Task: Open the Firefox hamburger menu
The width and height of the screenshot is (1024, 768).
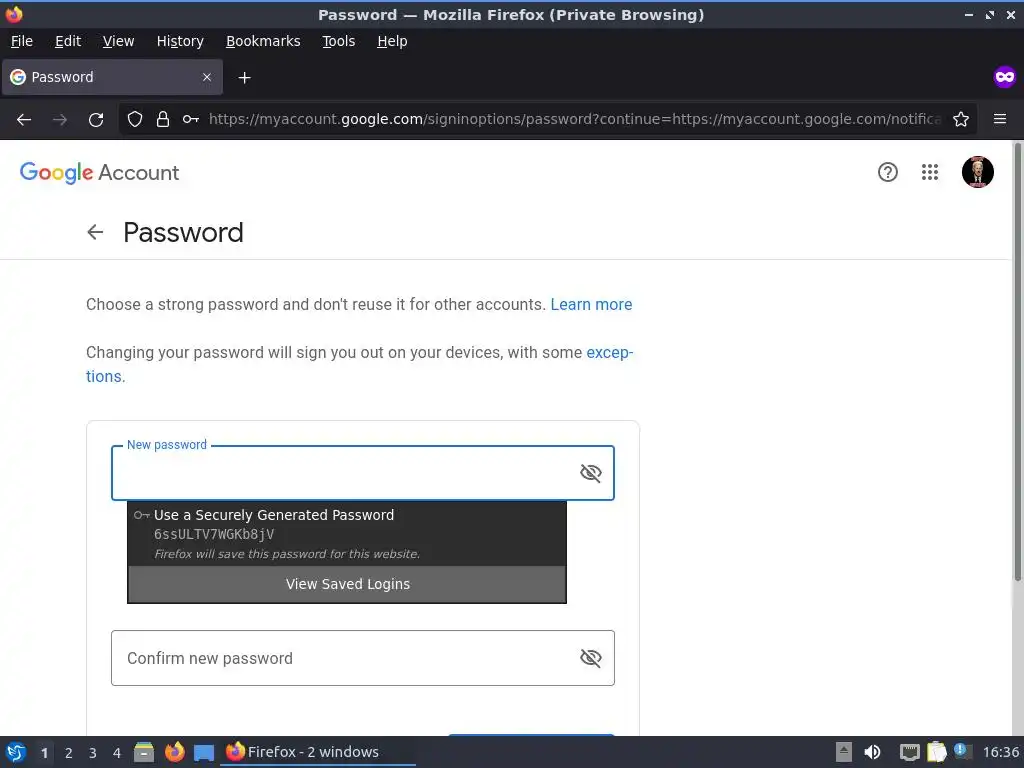Action: point(1000,119)
